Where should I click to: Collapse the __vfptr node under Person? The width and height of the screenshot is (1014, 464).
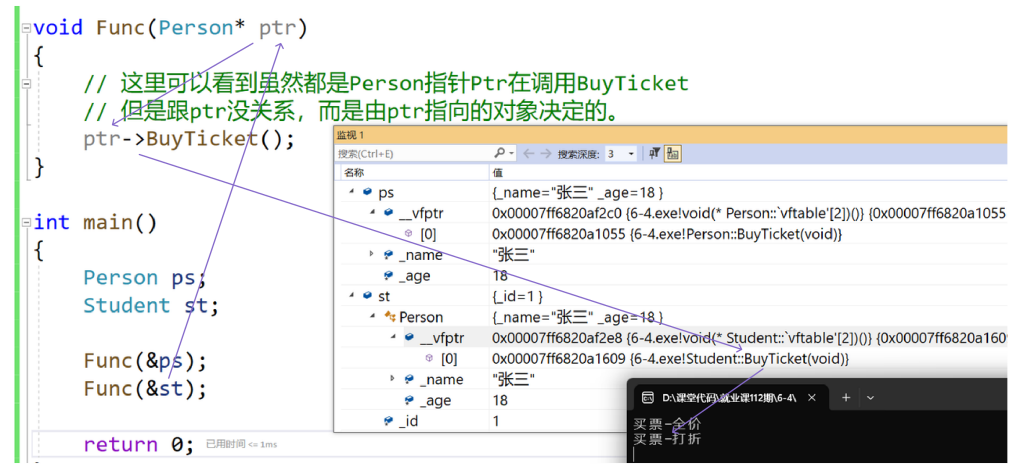coord(393,337)
